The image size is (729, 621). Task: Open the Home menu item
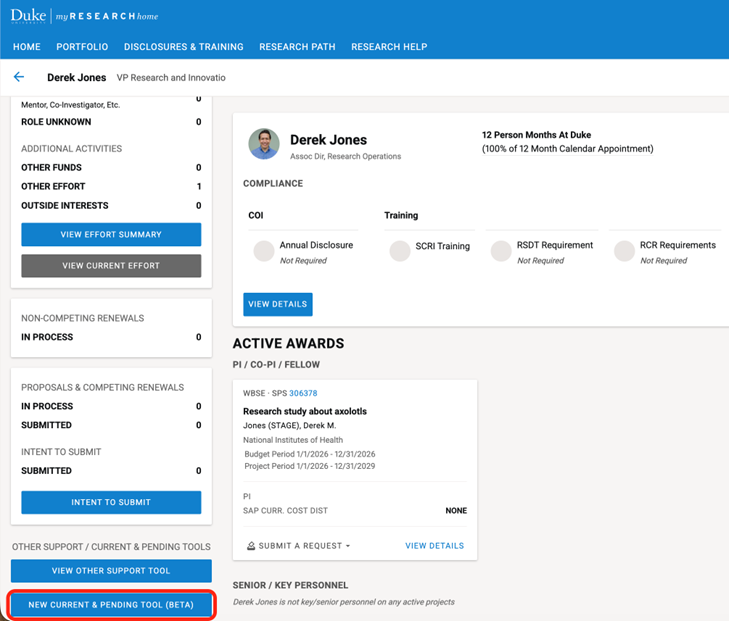click(27, 47)
